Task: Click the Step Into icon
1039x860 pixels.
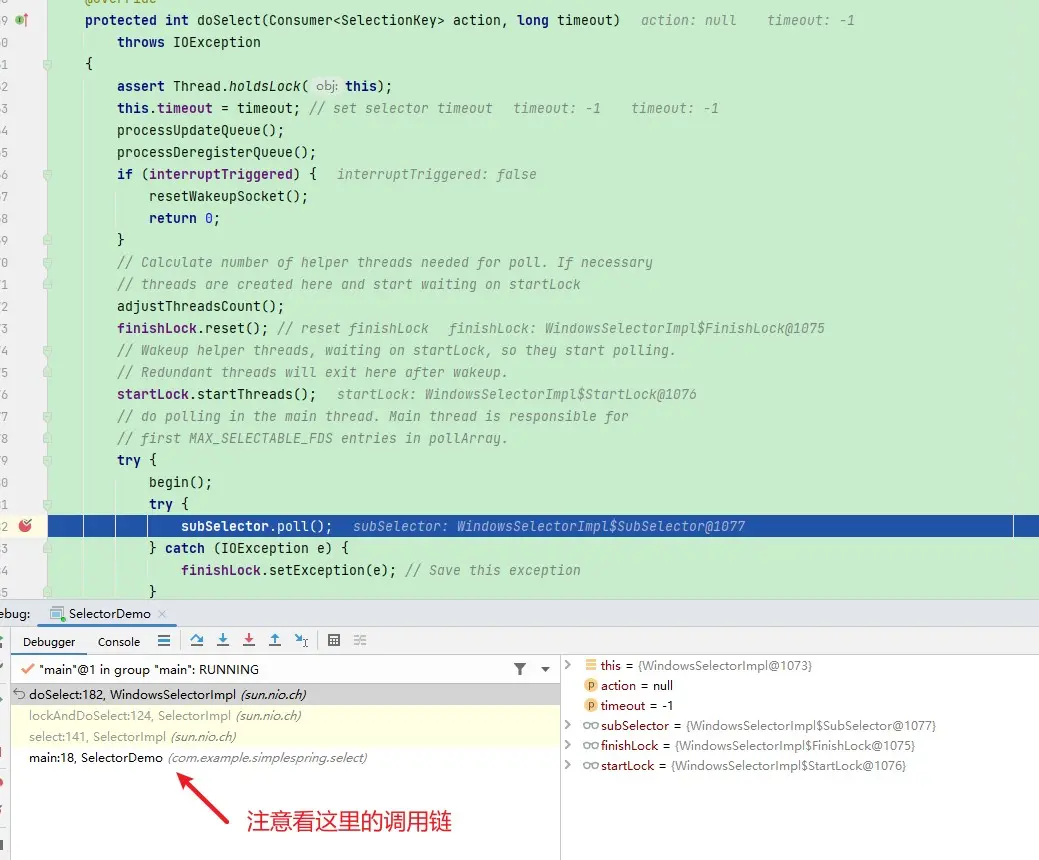Action: pyautogui.click(x=223, y=640)
